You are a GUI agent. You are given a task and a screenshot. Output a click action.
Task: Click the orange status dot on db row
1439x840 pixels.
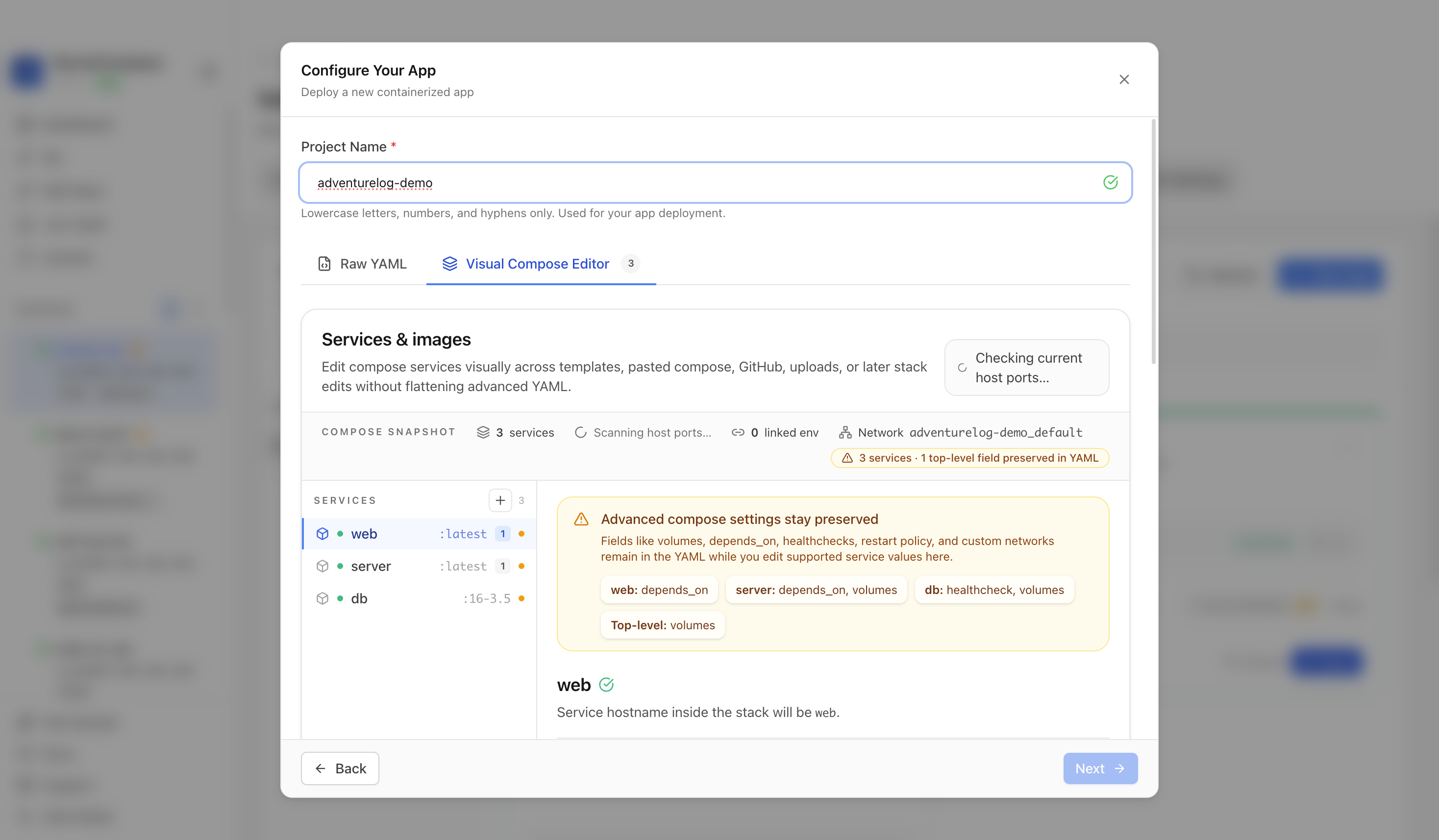click(x=521, y=598)
